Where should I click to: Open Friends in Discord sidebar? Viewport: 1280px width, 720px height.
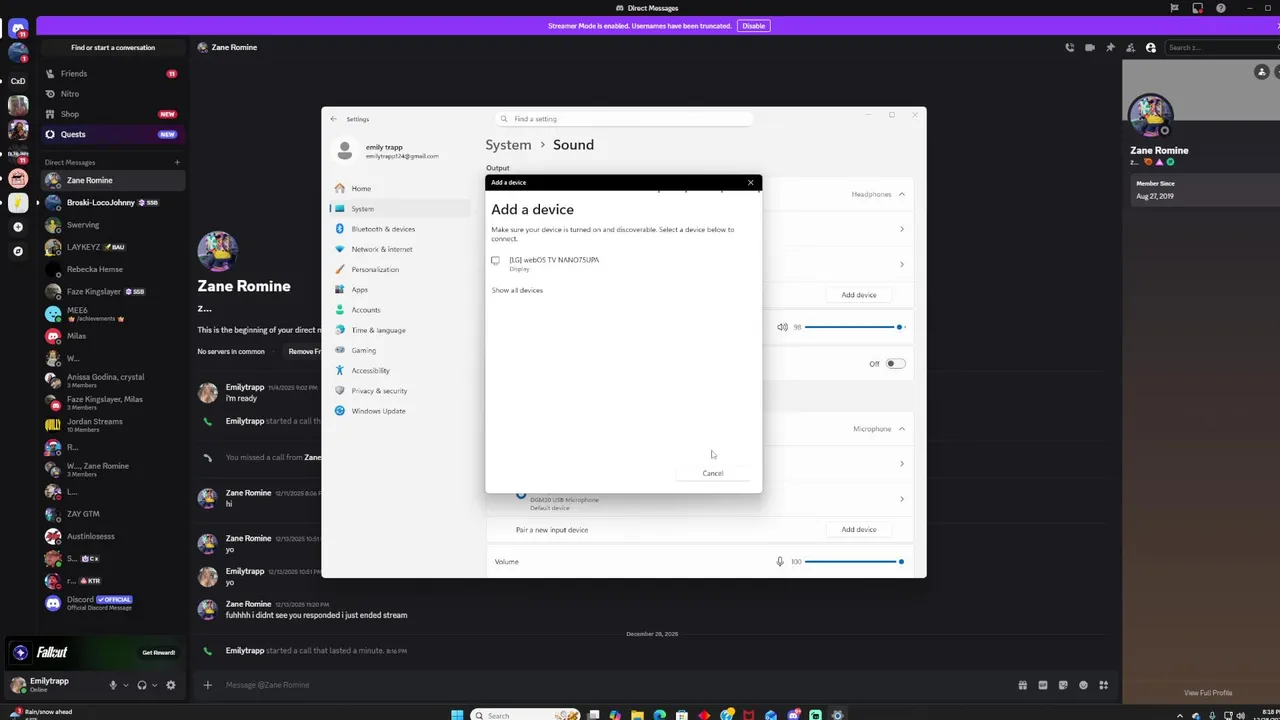112,73
